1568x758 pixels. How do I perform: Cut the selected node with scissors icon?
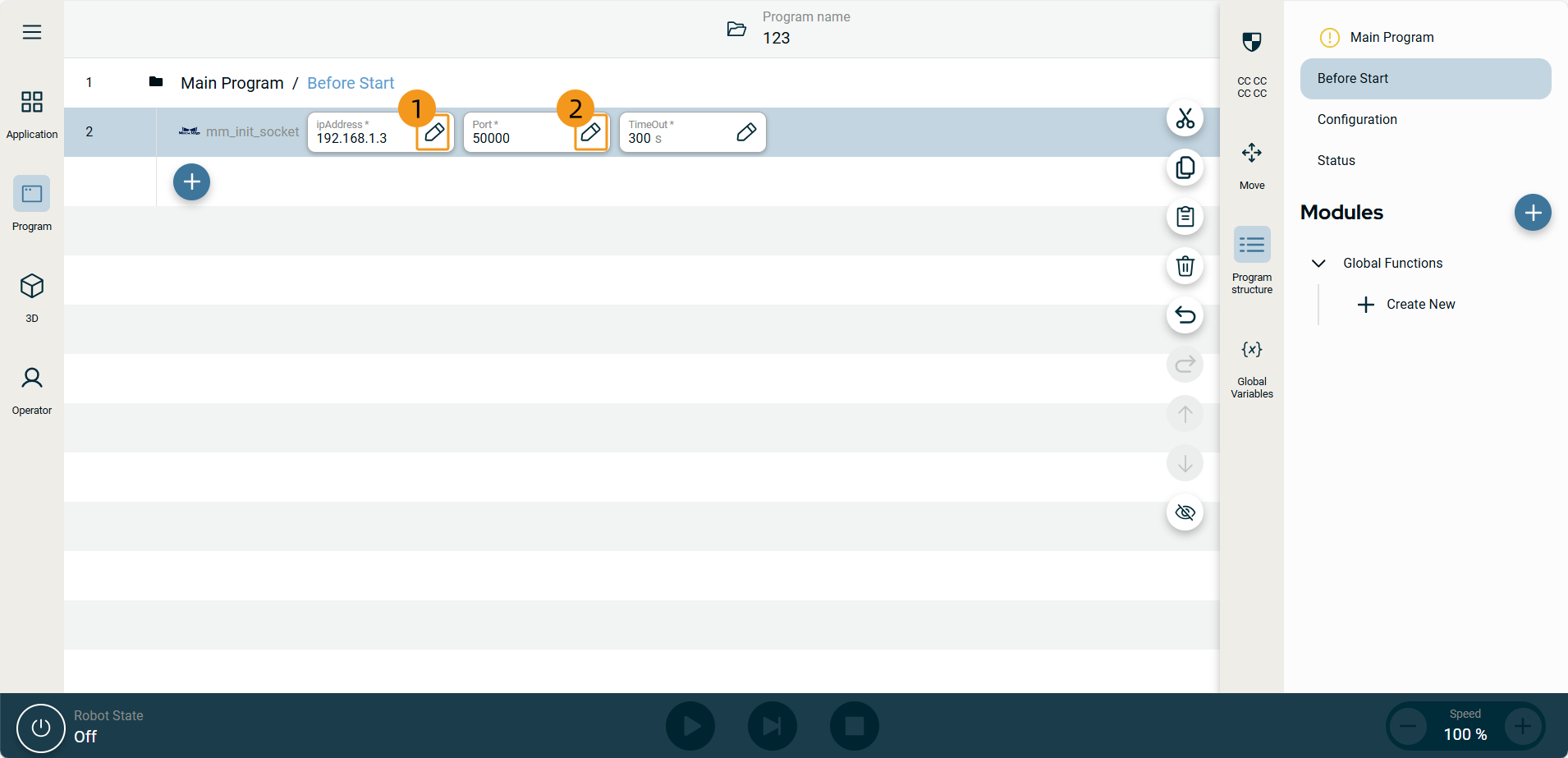click(x=1185, y=118)
